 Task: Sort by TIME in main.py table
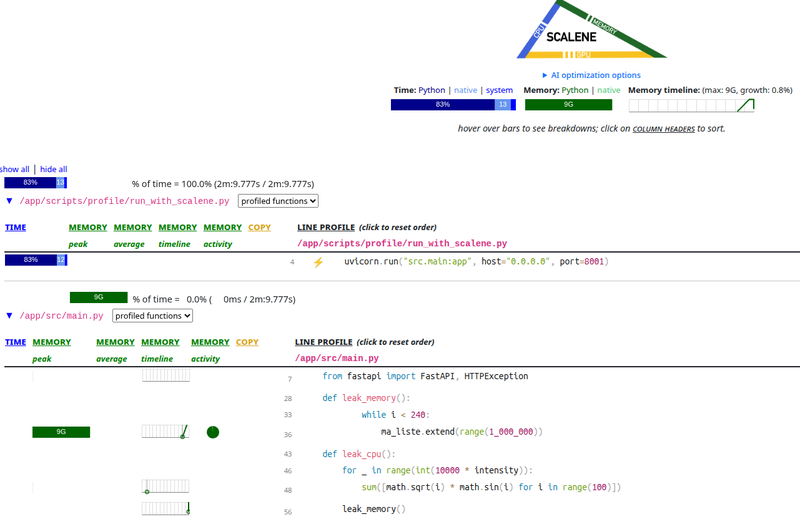[15, 342]
